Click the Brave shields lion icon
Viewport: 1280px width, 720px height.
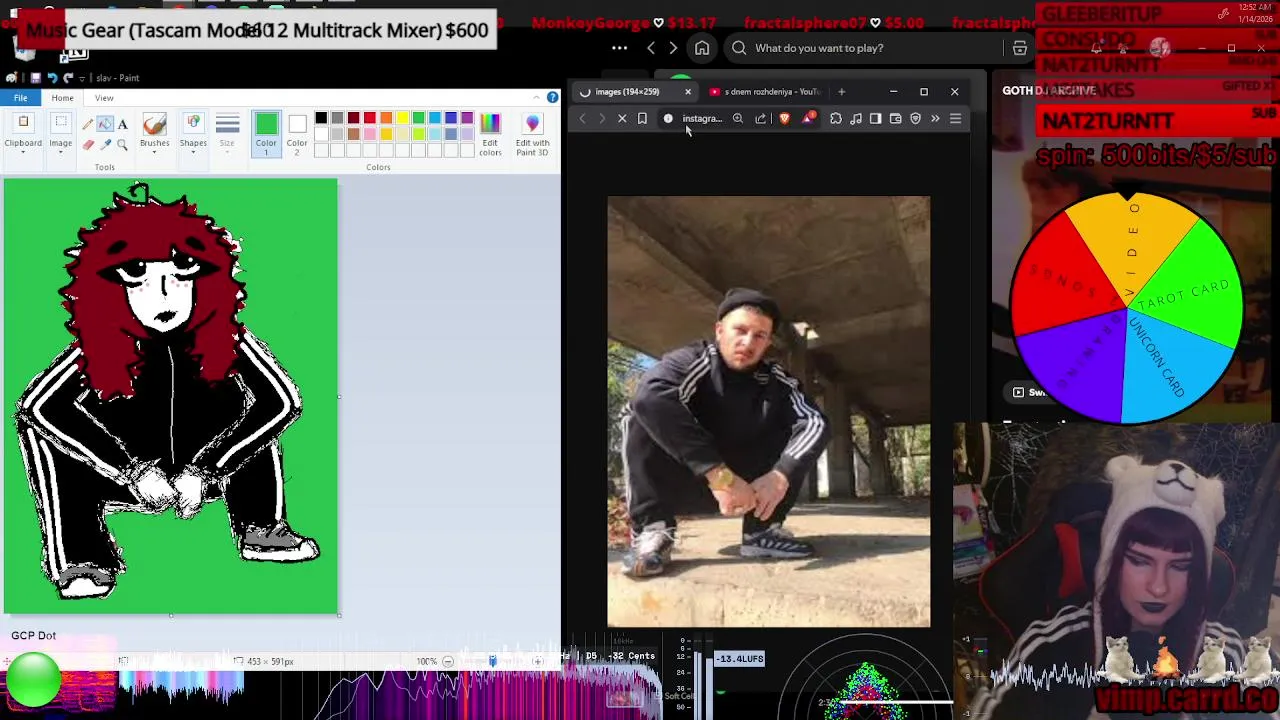coord(785,119)
